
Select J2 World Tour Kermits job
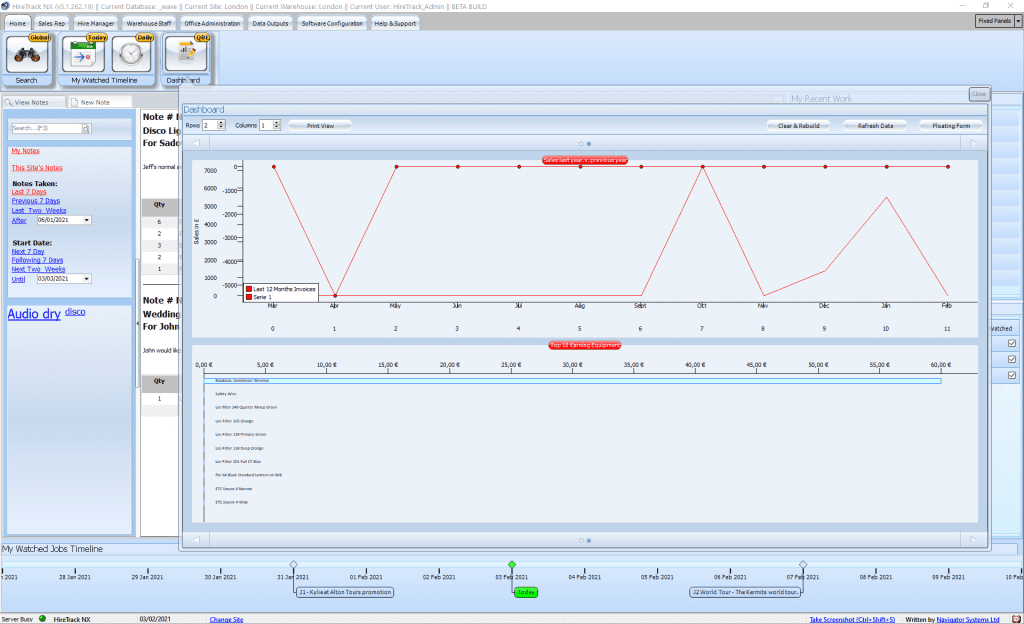pos(745,592)
